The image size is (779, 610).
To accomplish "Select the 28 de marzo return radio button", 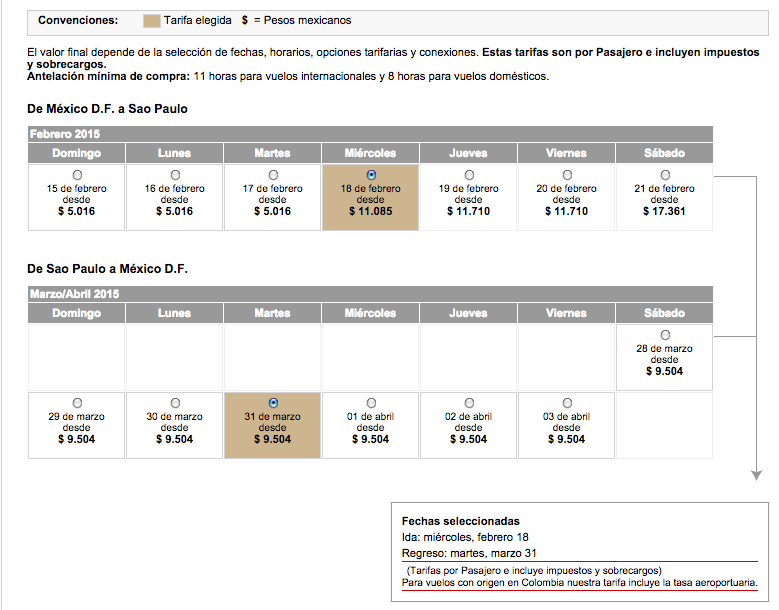I will (x=665, y=335).
